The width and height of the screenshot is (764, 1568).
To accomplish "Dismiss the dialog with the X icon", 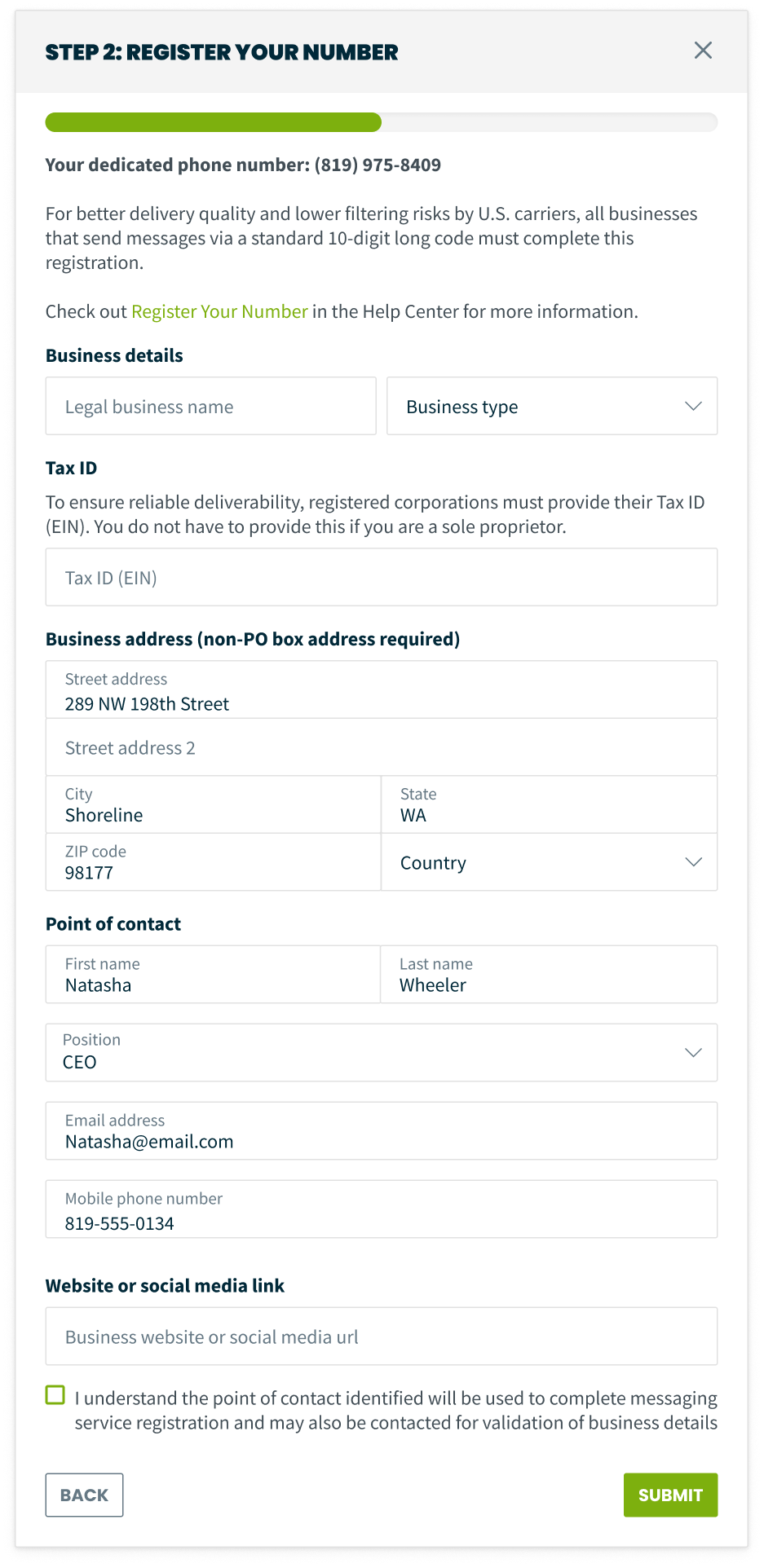I will [x=703, y=51].
